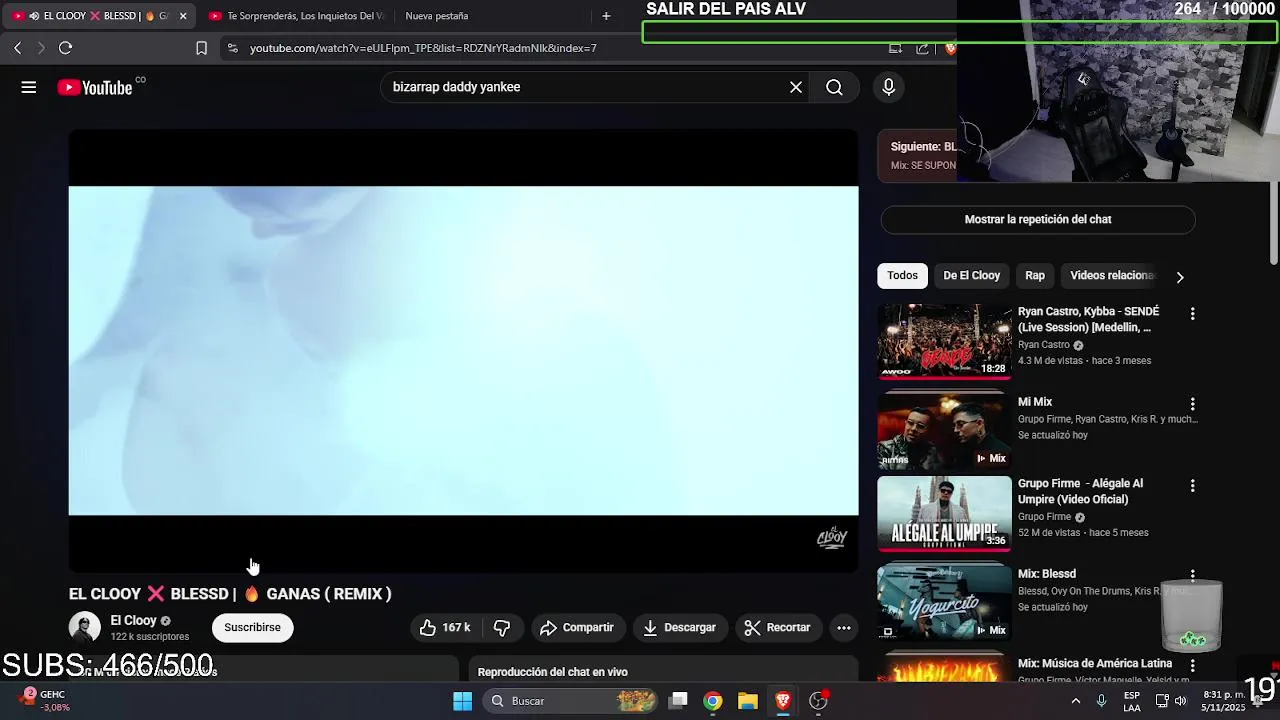Open a new browser tab
This screenshot has height=720, width=1280.
(x=606, y=16)
